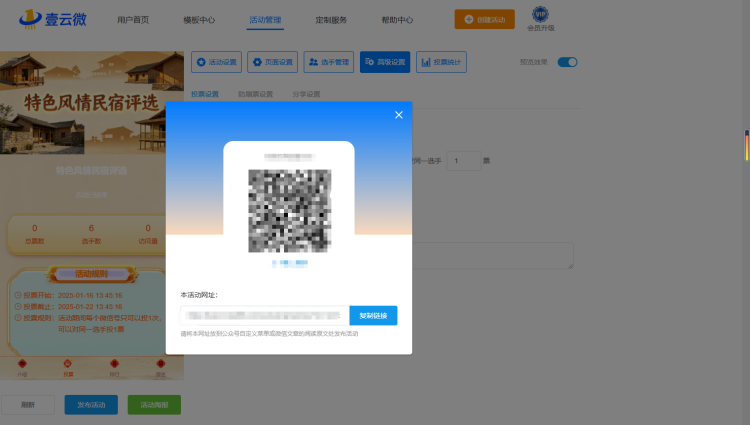Click the 活动规则 heading badge
Screen dimensions: 750x425
[x=92, y=274]
